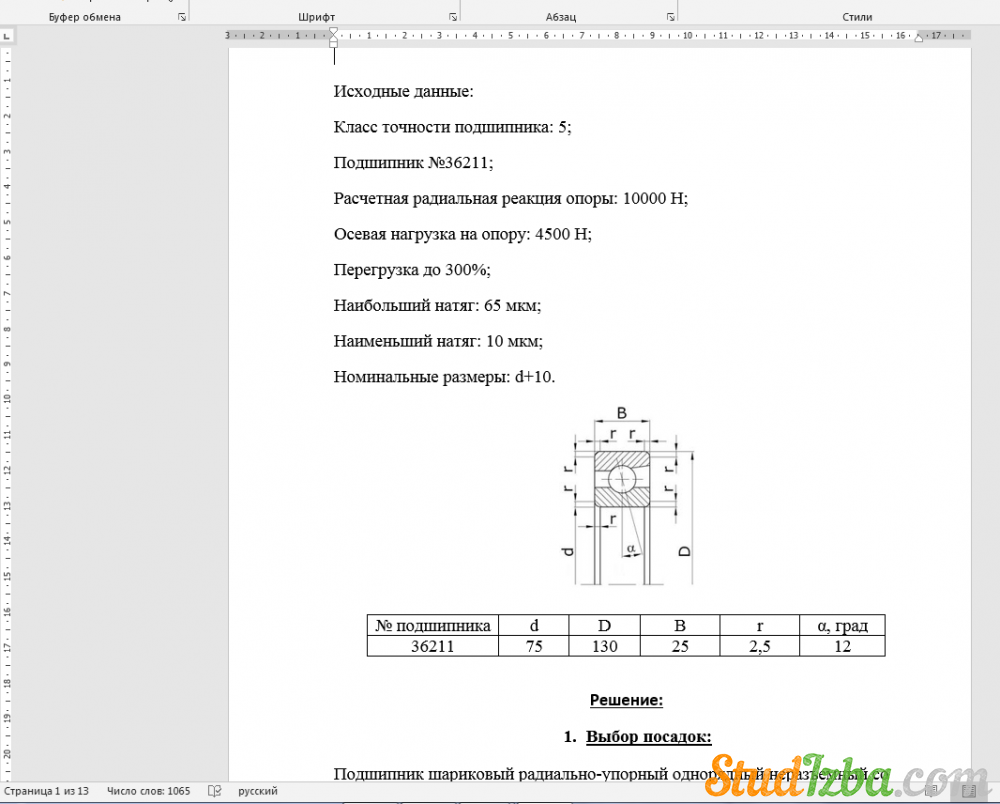Open word count Число слов: 1065
Screen dimensions: 1000x804
147,791
